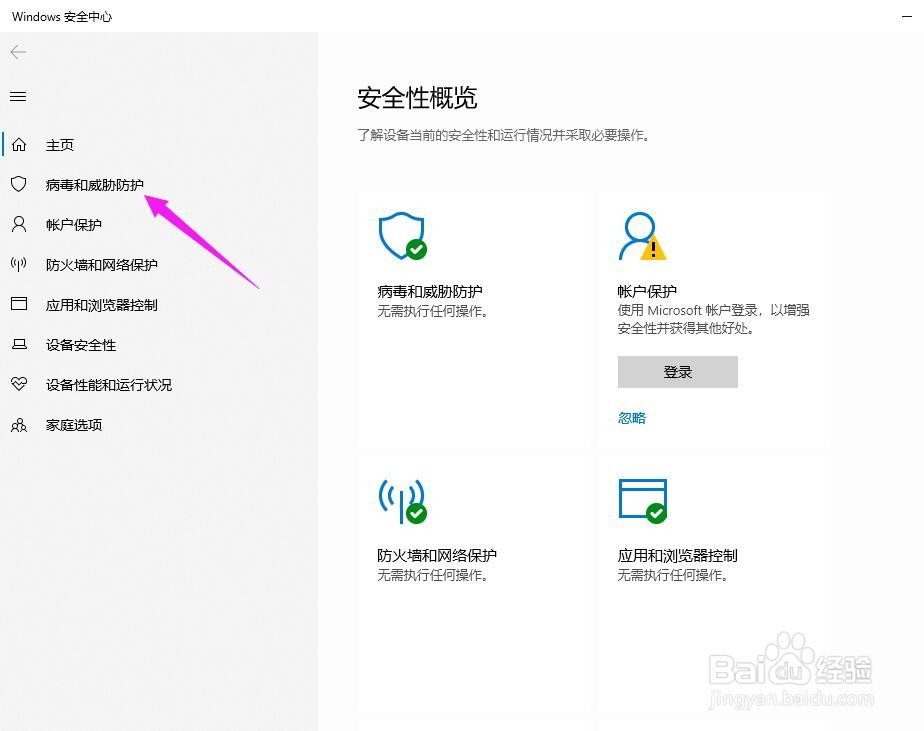Viewport: 924px width, 731px height.
Task: Expand the navigation with the hamburger menu
Action: point(17,96)
